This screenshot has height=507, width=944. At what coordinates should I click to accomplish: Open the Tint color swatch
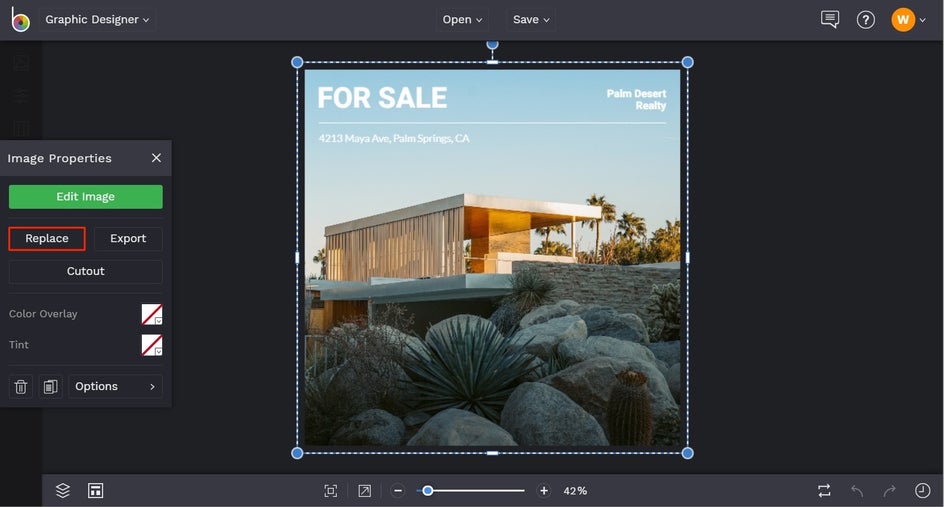coord(152,345)
